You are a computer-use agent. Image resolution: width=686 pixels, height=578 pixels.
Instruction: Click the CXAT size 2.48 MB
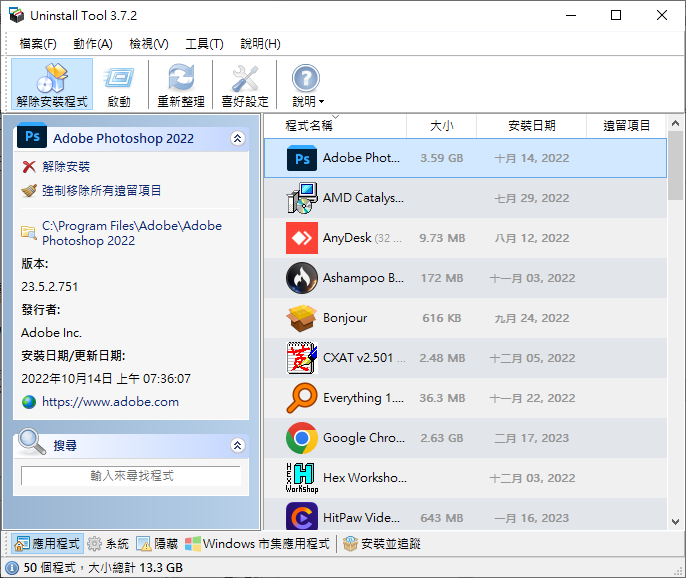click(x=442, y=358)
